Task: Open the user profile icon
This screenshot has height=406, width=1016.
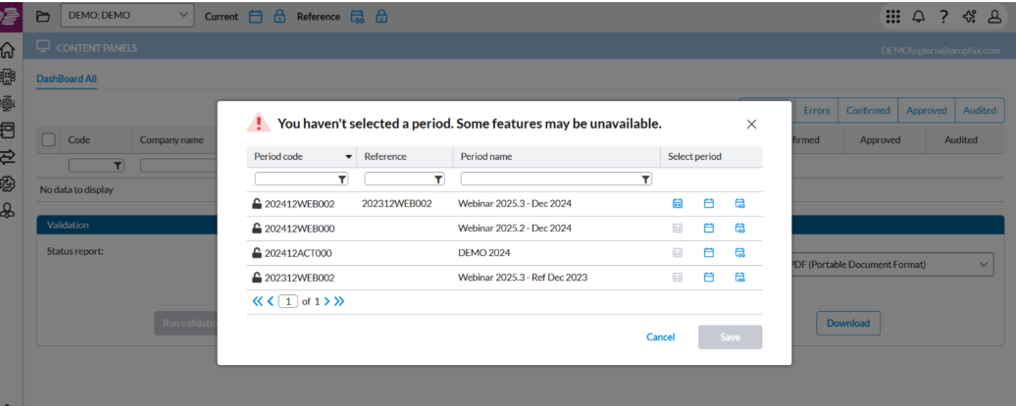Action: pyautogui.click(x=994, y=16)
